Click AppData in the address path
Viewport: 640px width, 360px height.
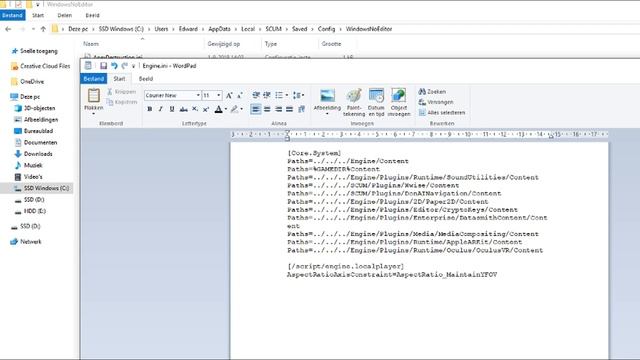coord(219,29)
